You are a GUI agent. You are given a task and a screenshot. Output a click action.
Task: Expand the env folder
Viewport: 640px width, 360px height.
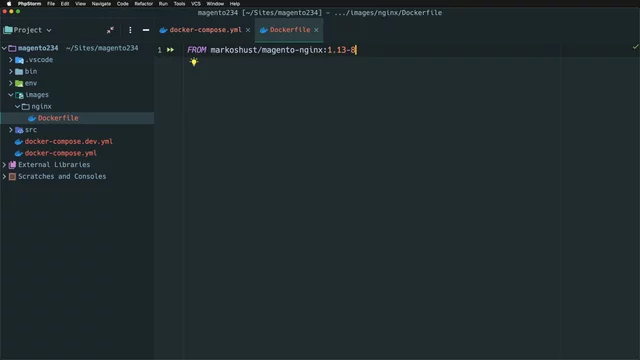pos(11,83)
